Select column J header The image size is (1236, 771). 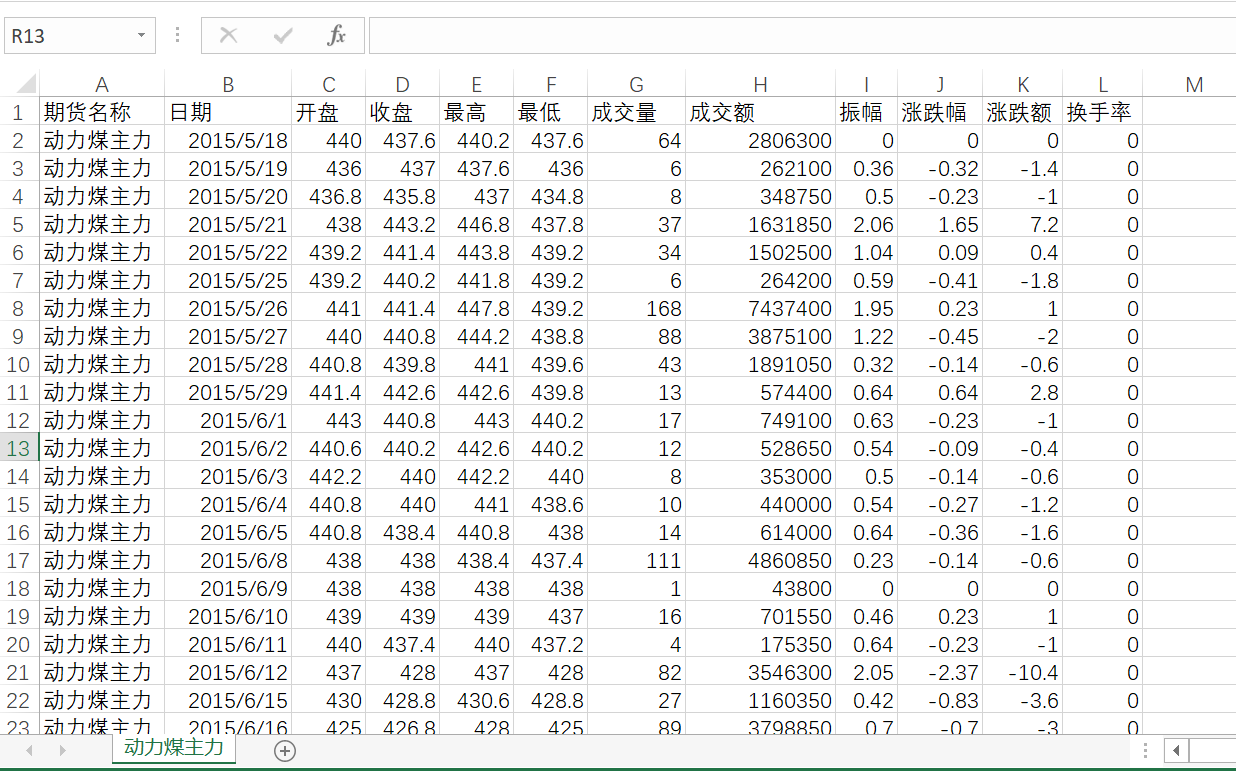[x=940, y=85]
